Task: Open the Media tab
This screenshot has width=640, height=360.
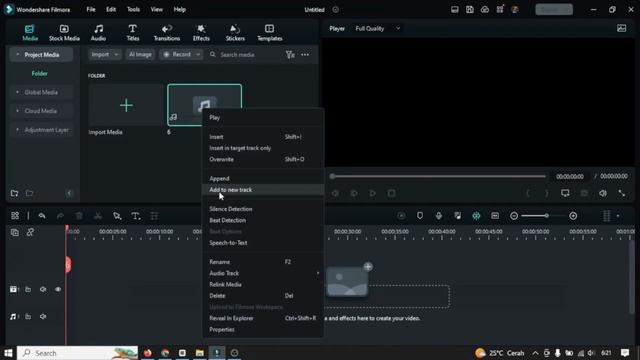Action: 30,33
